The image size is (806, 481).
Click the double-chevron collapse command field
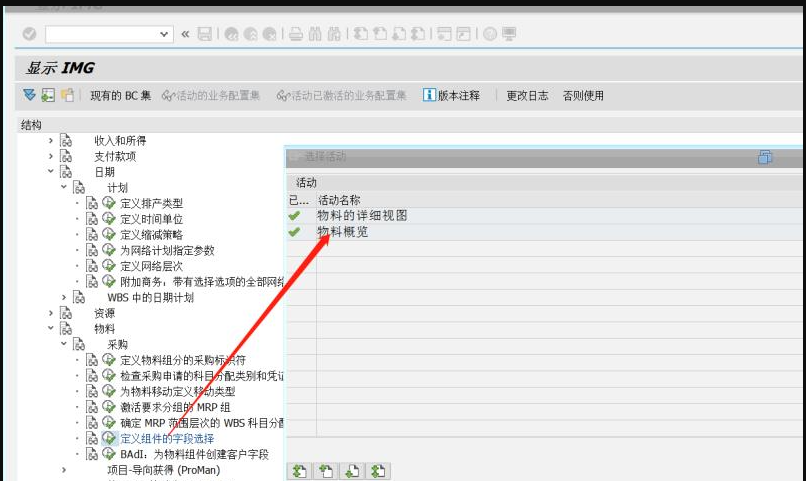185,34
